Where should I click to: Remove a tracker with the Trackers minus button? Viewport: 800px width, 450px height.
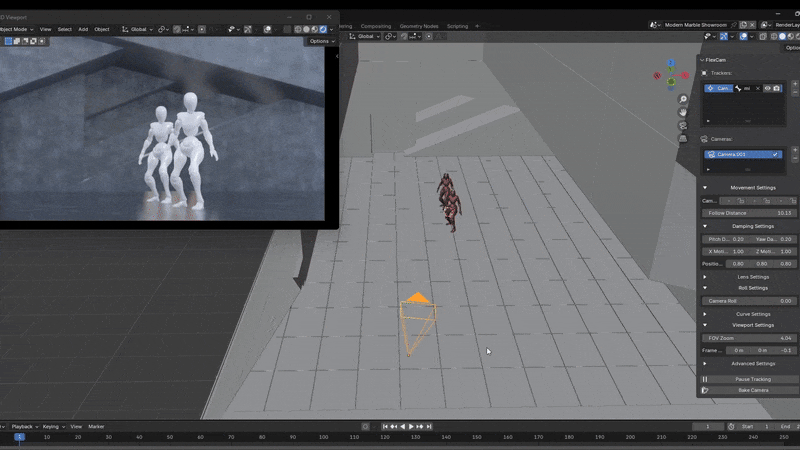pyautogui.click(x=795, y=92)
